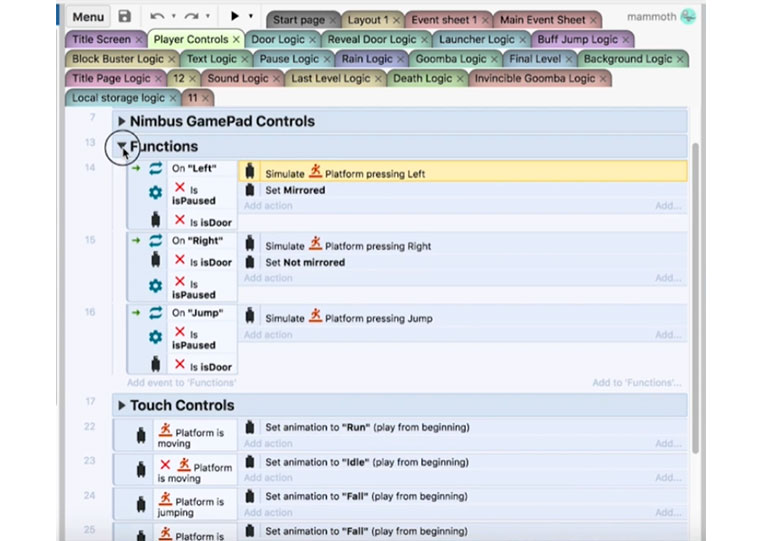Click the function icon beside On "Left"
The height and width of the screenshot is (541, 763).
pyautogui.click(x=155, y=168)
